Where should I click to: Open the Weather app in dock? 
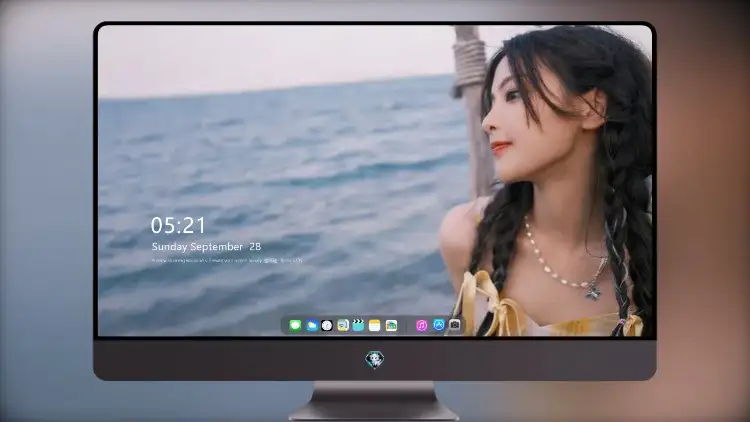pyautogui.click(x=311, y=325)
